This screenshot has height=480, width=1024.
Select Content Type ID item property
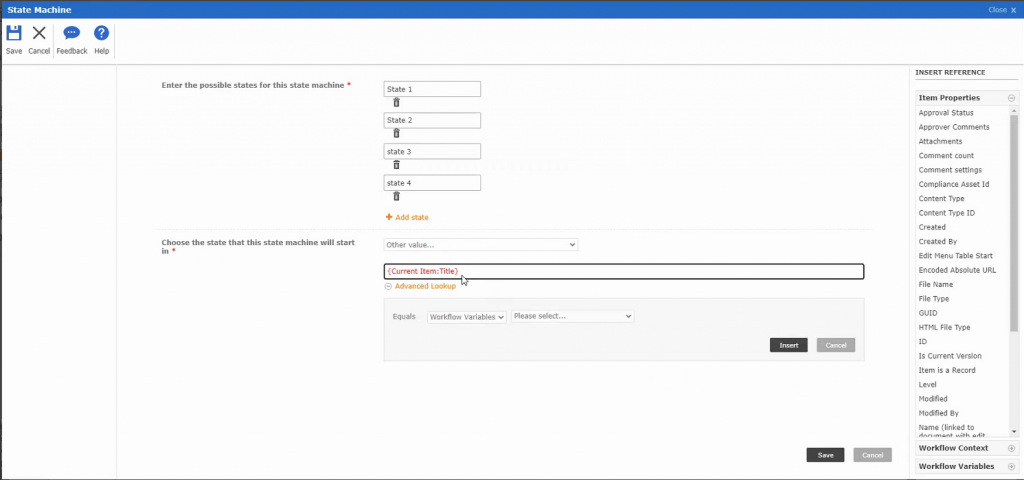pos(946,214)
